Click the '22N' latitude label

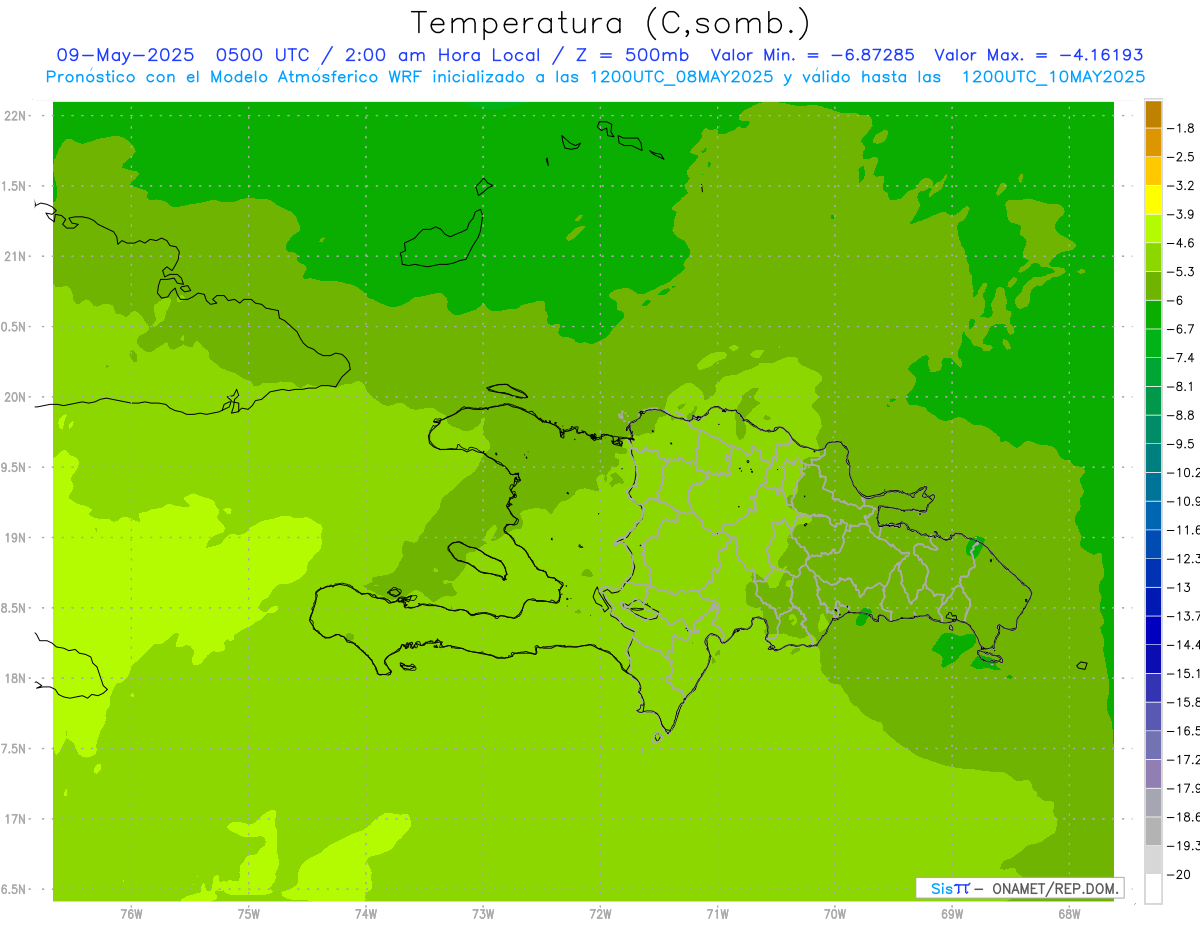[15, 116]
